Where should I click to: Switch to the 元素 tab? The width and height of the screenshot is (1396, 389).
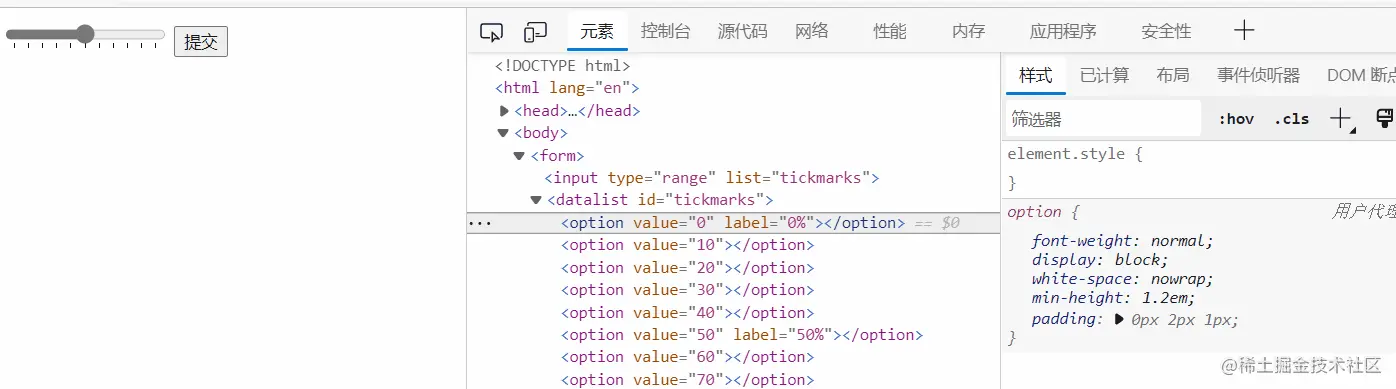[597, 31]
